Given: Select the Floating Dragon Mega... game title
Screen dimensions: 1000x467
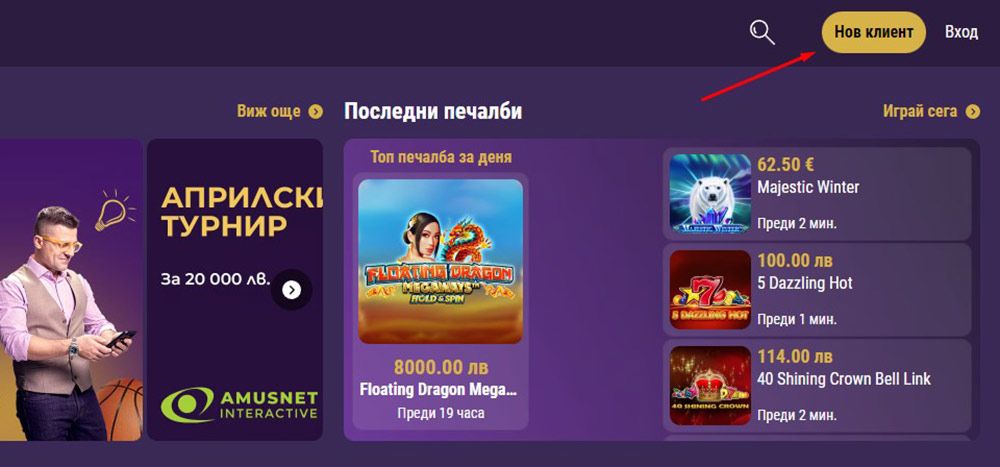Looking at the screenshot, I should (x=438, y=389).
